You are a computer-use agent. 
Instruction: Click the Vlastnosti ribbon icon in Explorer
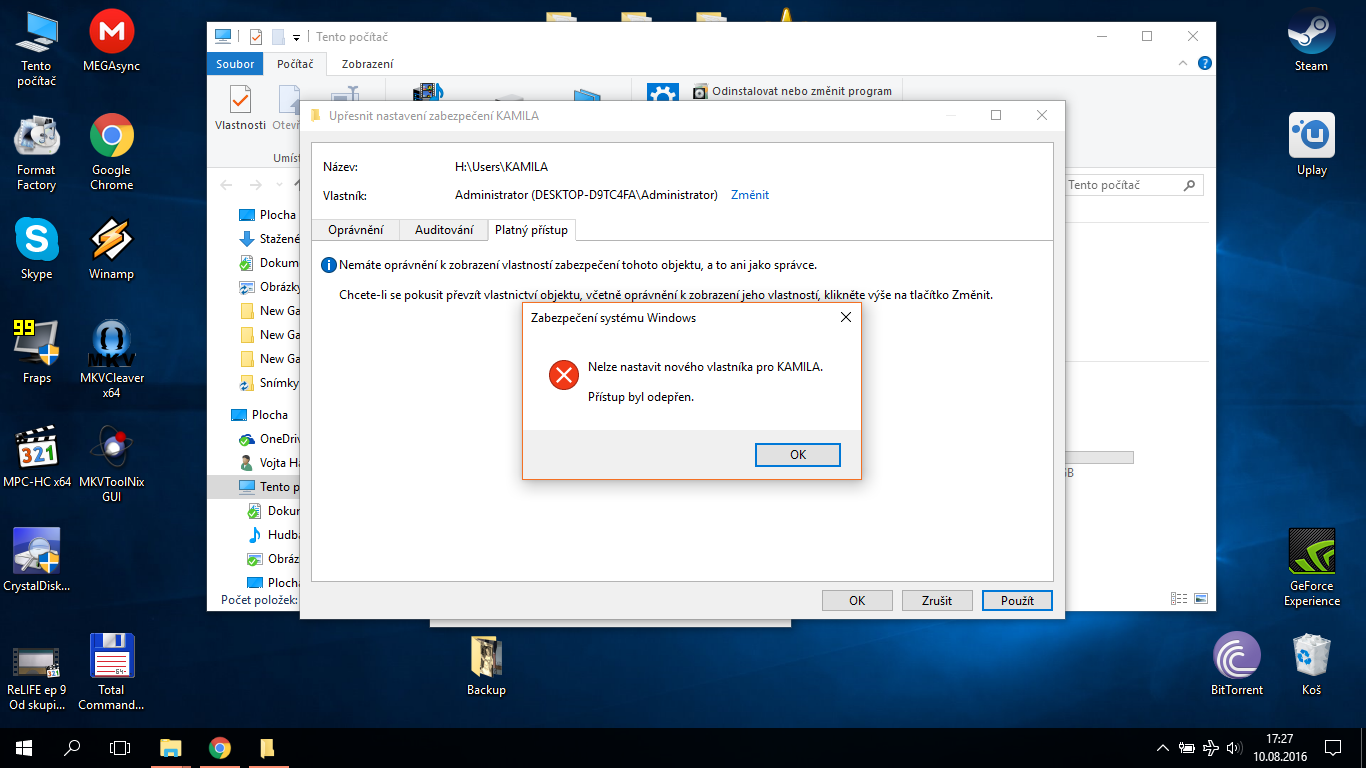tap(240, 108)
